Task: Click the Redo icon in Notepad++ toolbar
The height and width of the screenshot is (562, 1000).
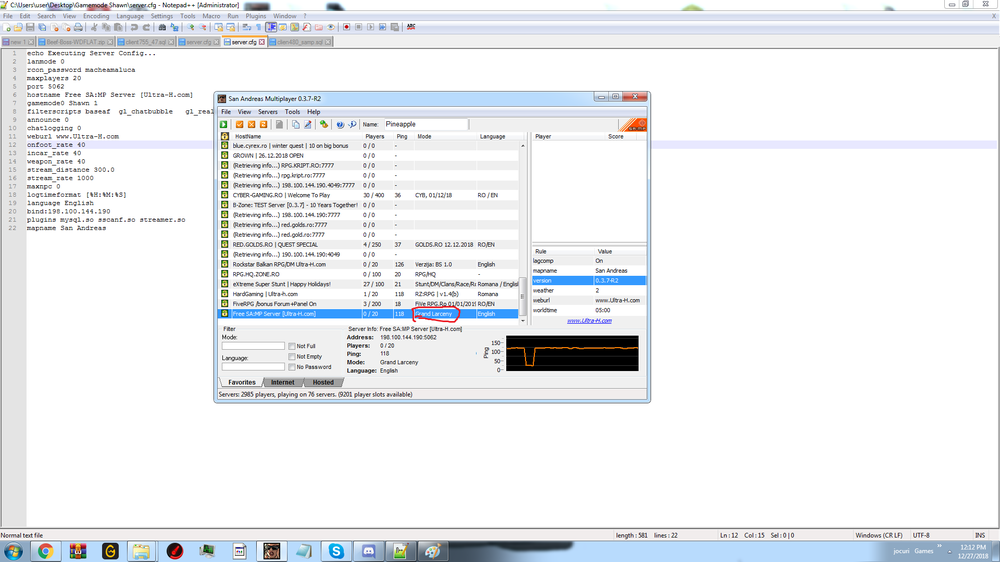Action: [x=146, y=27]
